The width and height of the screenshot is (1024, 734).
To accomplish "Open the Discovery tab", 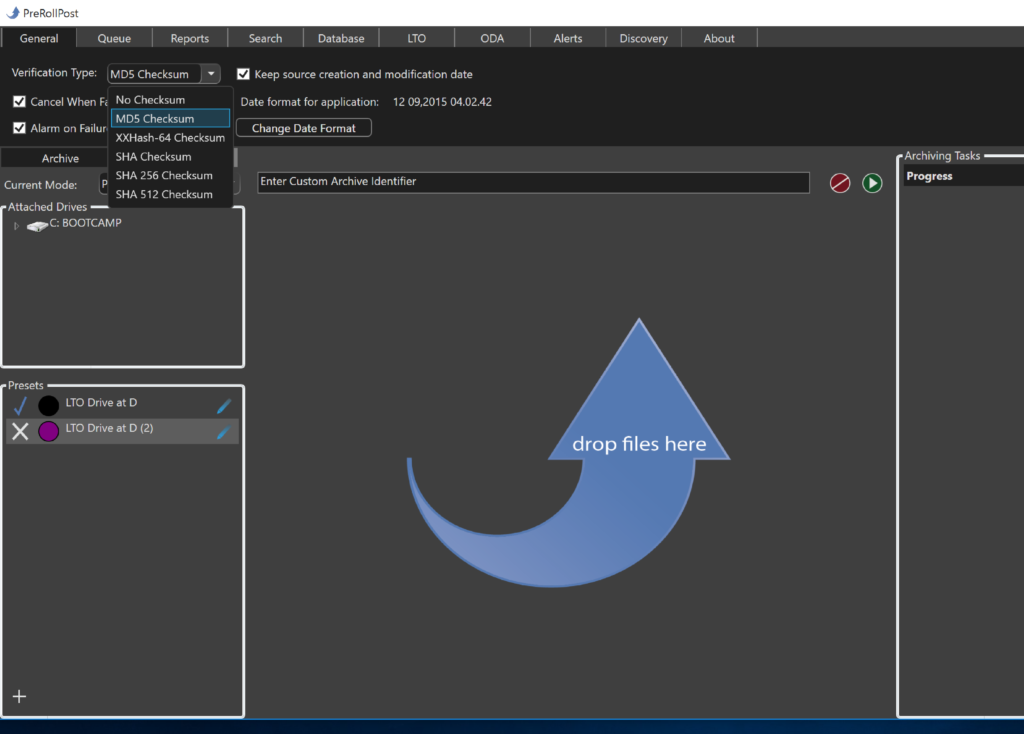I will (x=643, y=38).
